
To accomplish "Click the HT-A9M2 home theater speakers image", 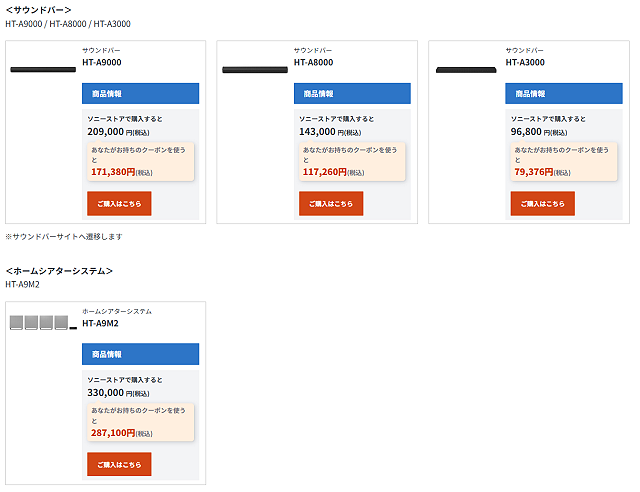I will coord(43,323).
